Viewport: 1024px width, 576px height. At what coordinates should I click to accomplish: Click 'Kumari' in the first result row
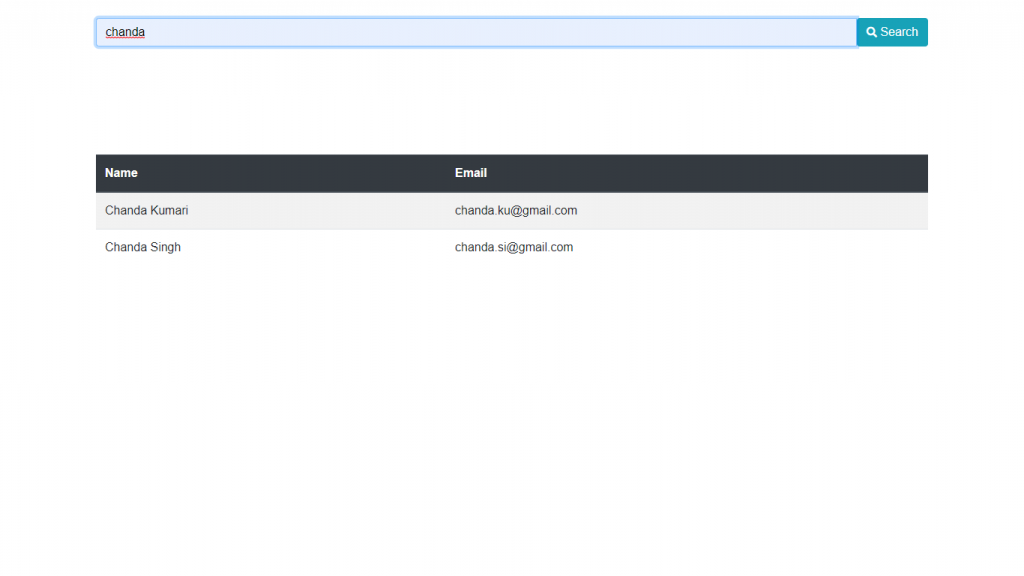click(168, 211)
